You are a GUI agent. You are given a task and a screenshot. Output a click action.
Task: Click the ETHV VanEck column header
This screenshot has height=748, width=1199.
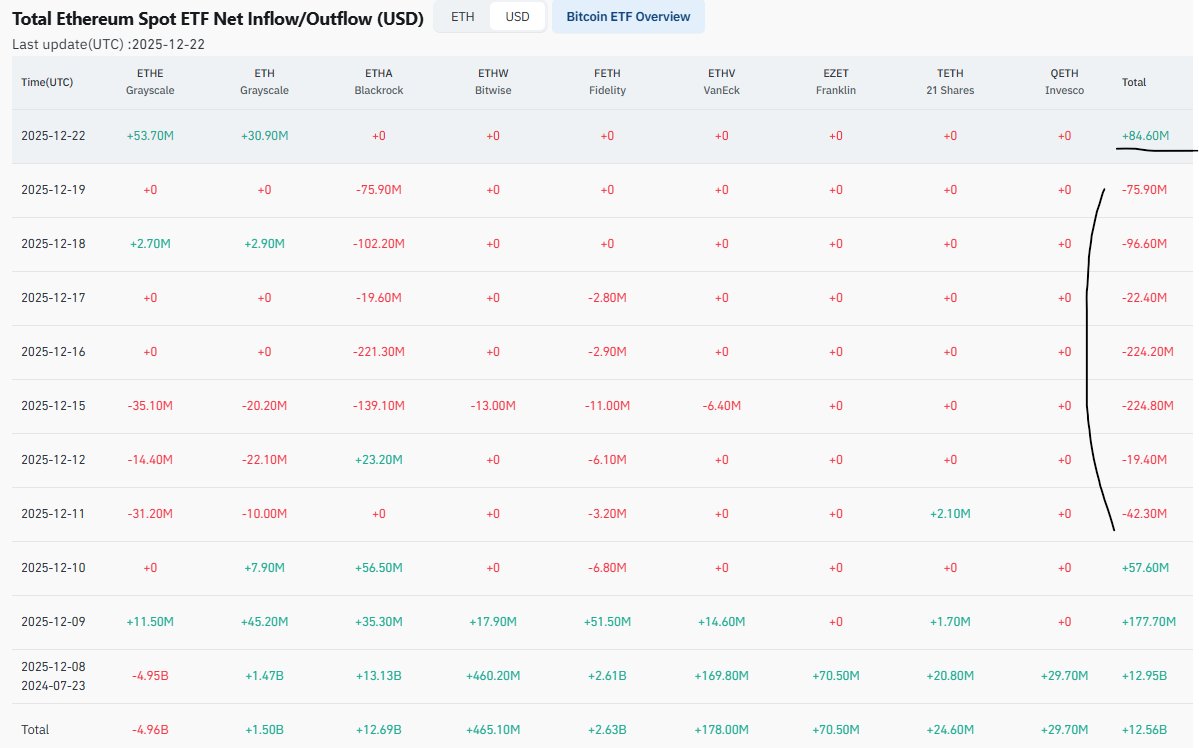point(721,82)
